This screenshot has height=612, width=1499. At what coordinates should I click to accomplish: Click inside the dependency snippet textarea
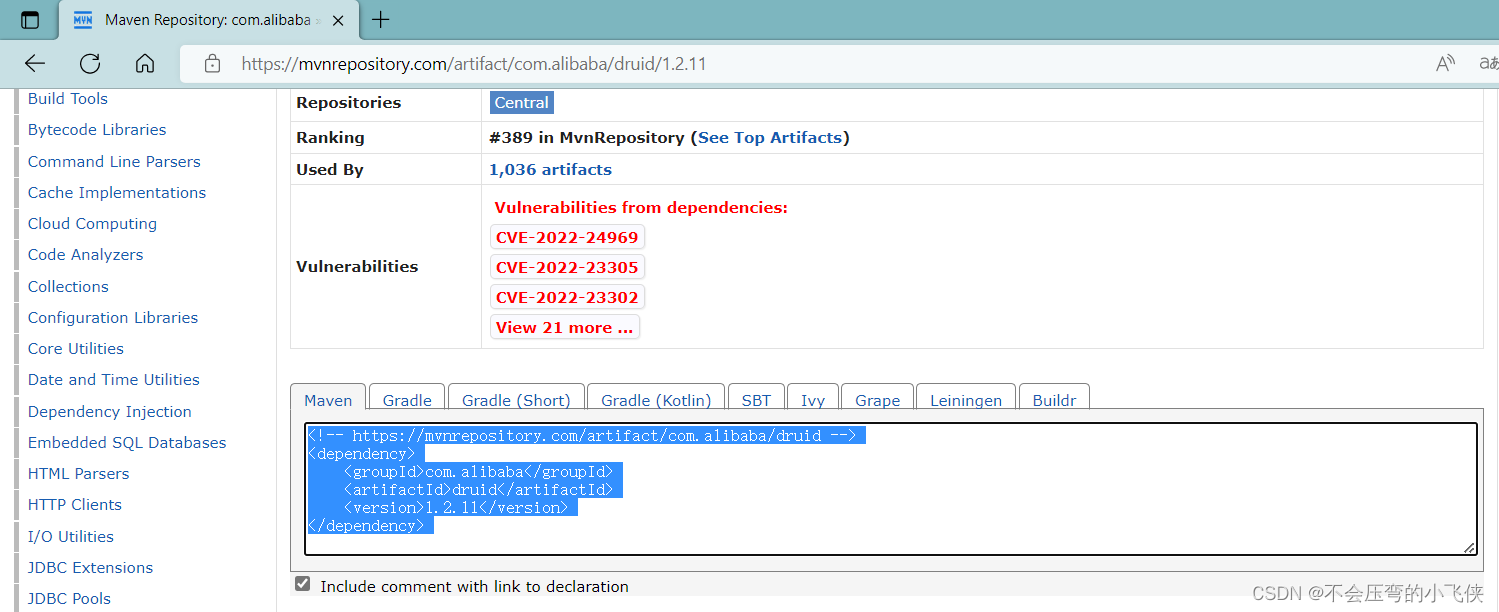(891, 489)
